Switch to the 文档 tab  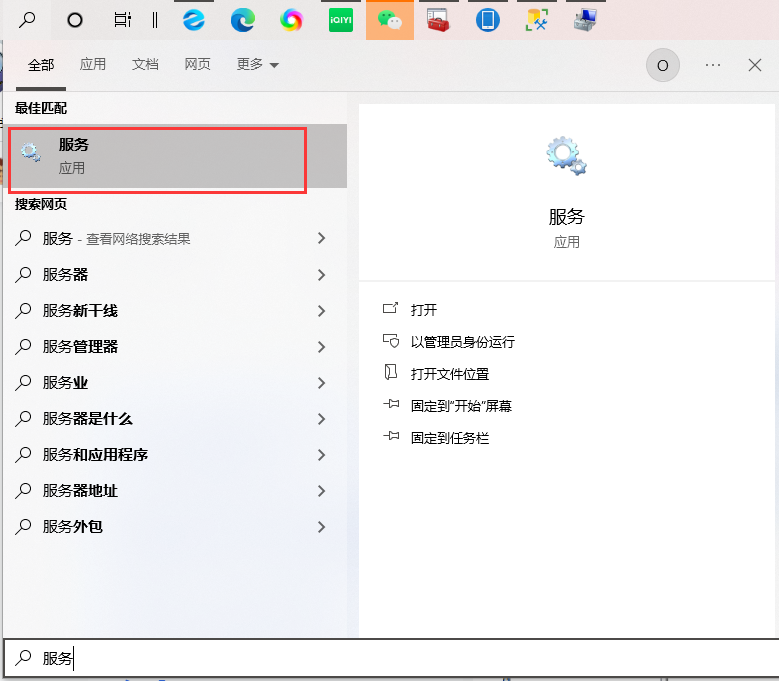(x=145, y=64)
